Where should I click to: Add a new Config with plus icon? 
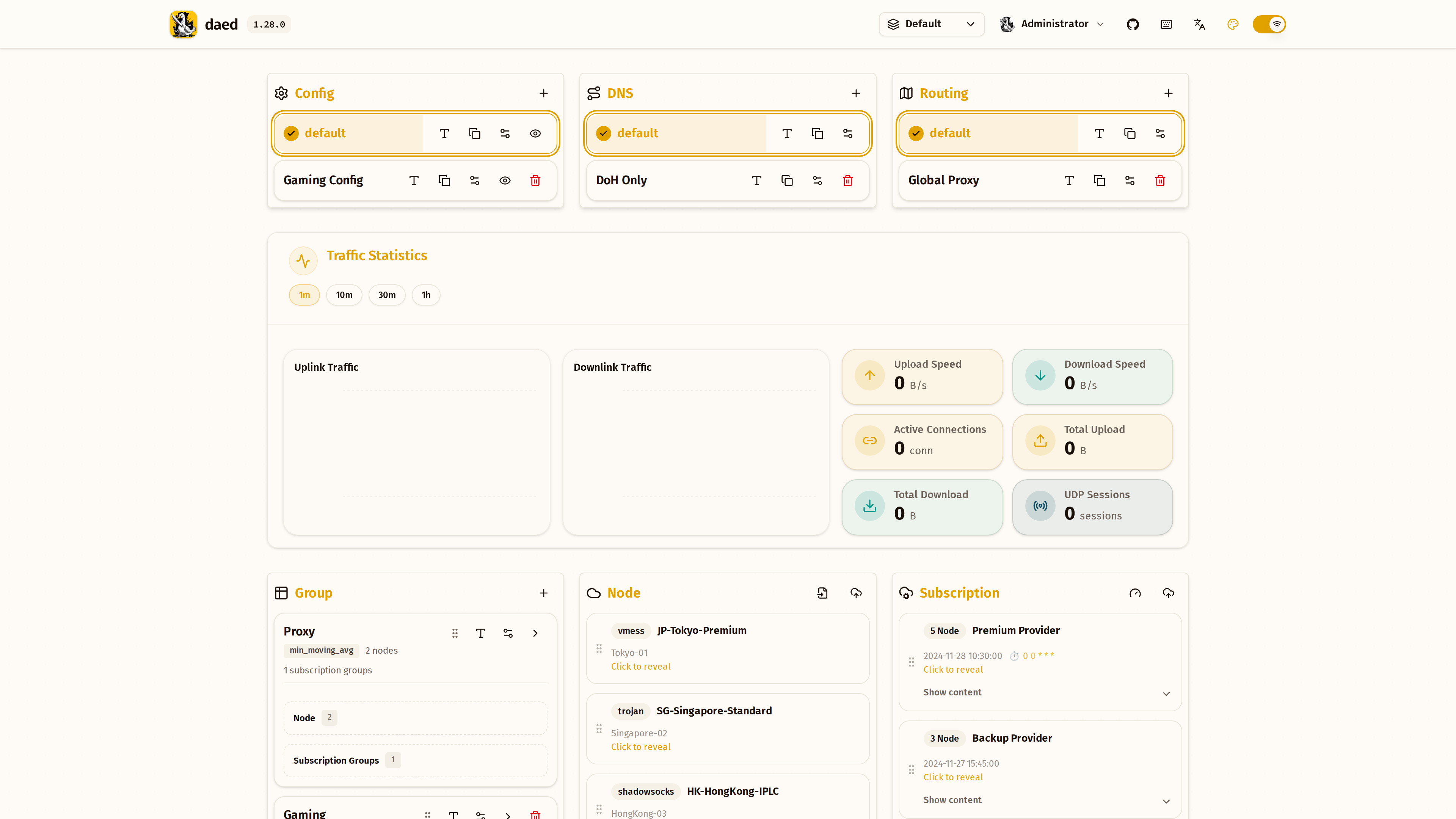tap(543, 93)
